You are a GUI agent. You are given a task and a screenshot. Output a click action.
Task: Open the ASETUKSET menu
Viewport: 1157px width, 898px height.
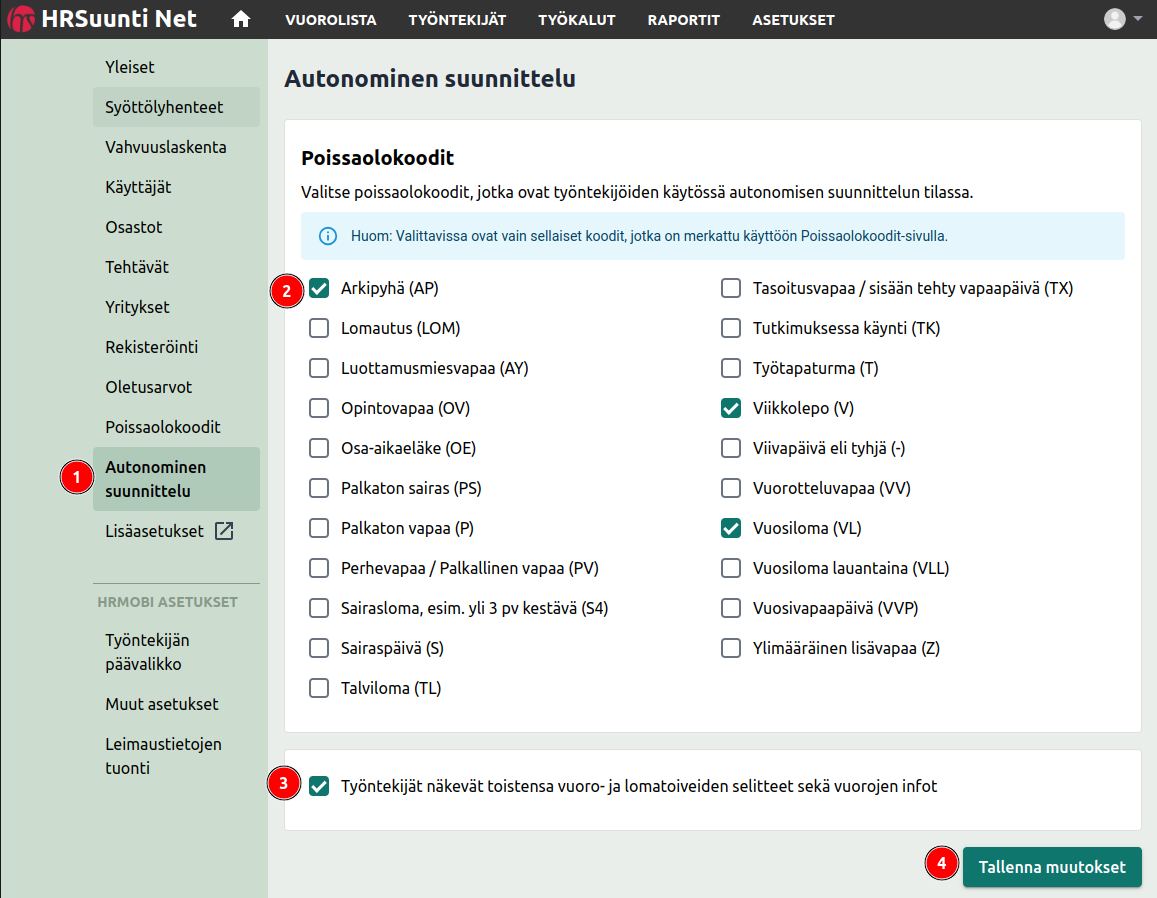tap(793, 20)
